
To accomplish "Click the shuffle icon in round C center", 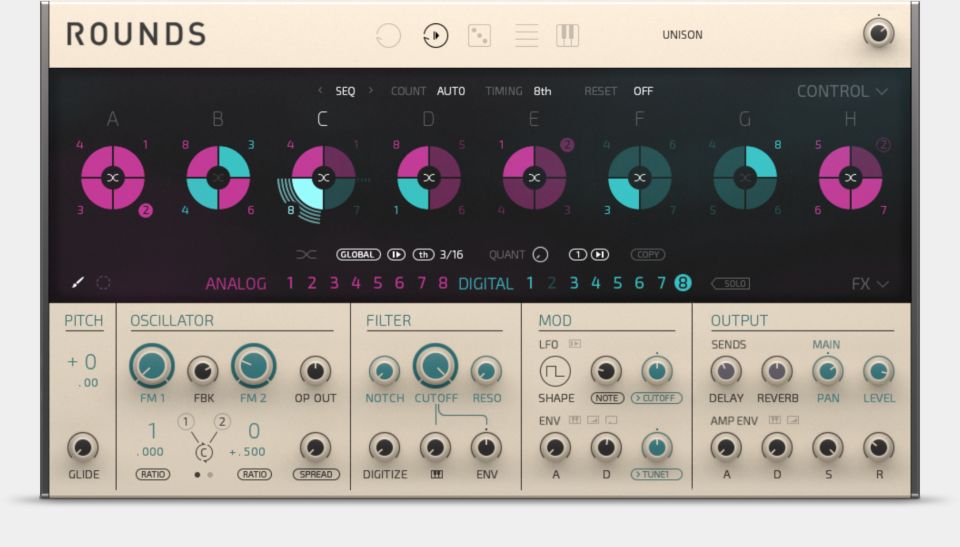I will [322, 178].
